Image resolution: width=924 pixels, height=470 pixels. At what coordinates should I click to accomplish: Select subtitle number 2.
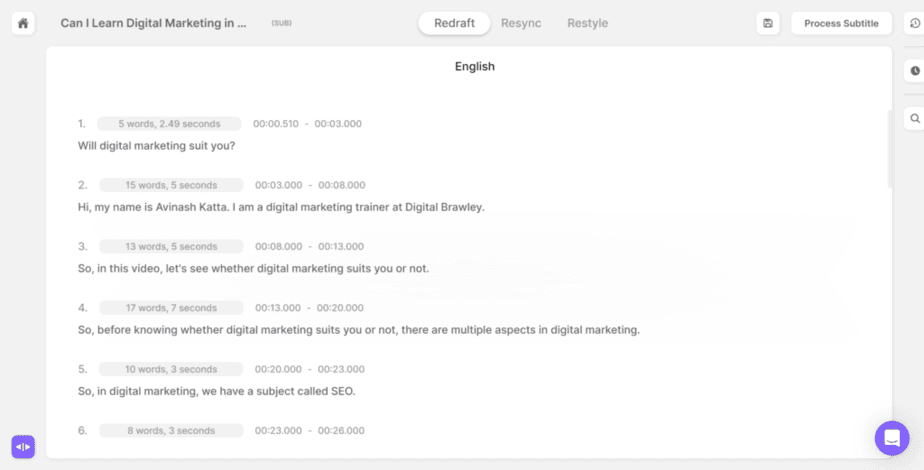[x=82, y=185]
